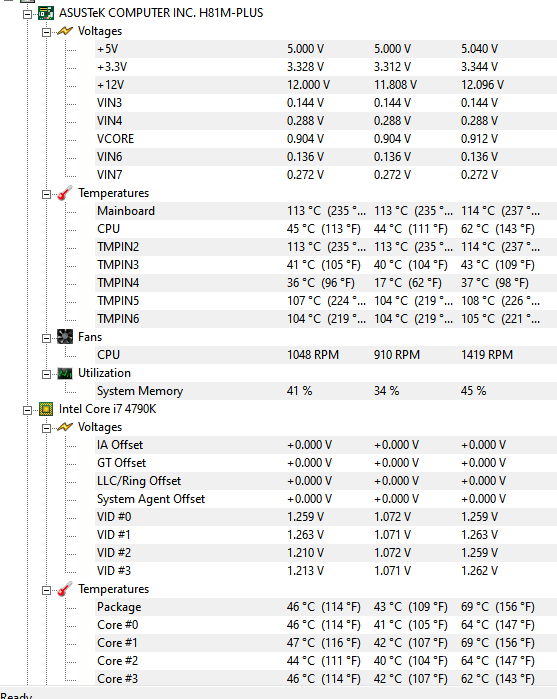Select the Package temperature row
Screen dimensions: 557x699
pyautogui.click(x=326, y=607)
